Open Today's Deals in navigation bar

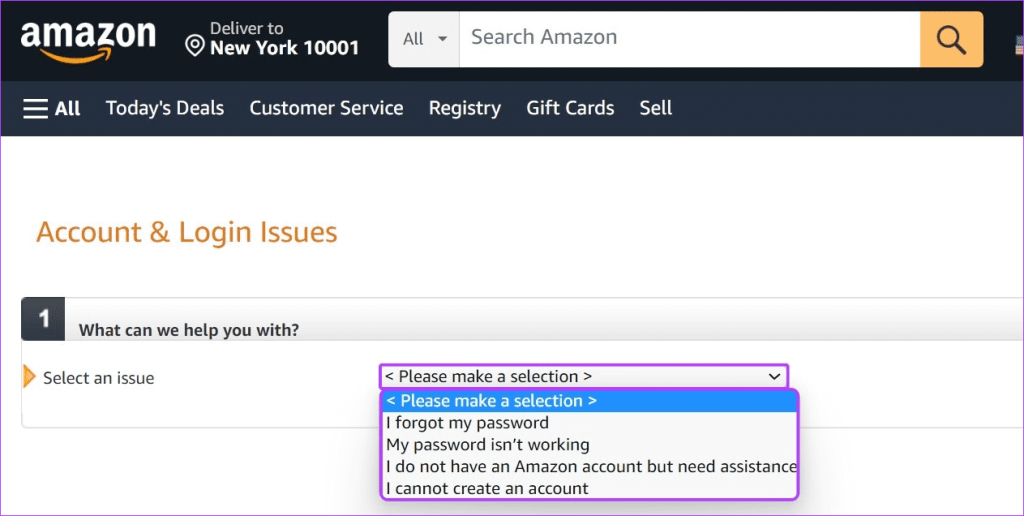tap(165, 109)
